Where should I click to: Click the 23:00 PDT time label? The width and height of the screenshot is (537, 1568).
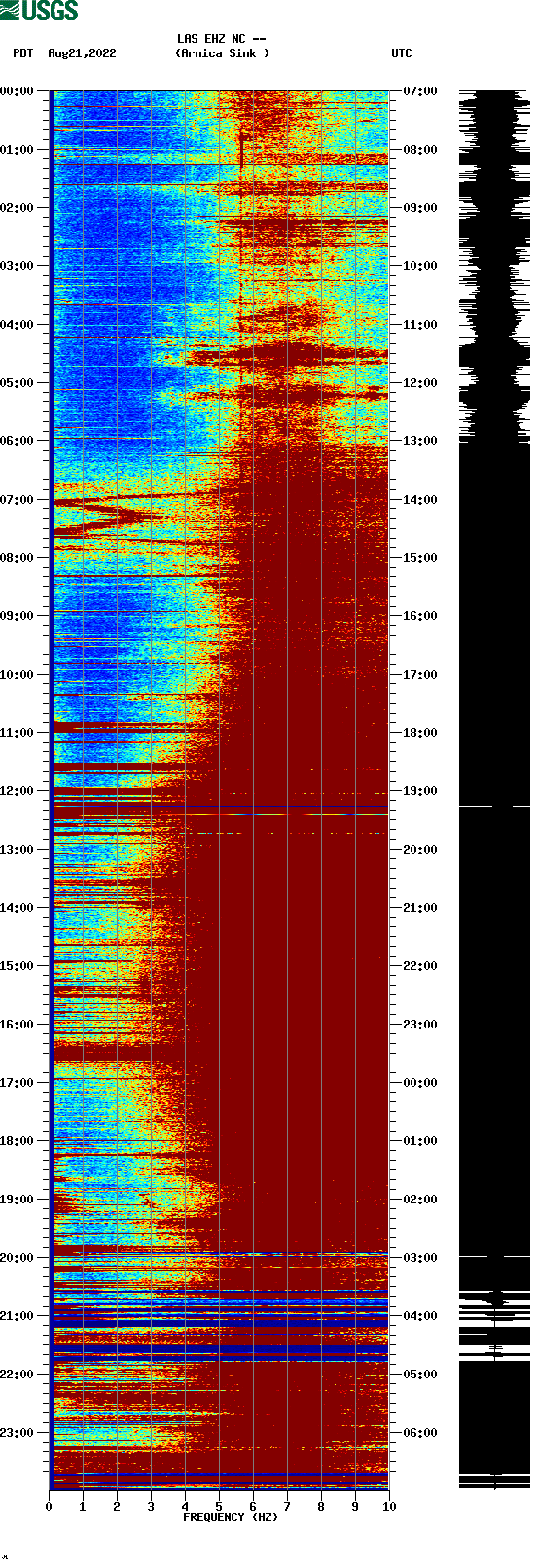click(18, 1433)
